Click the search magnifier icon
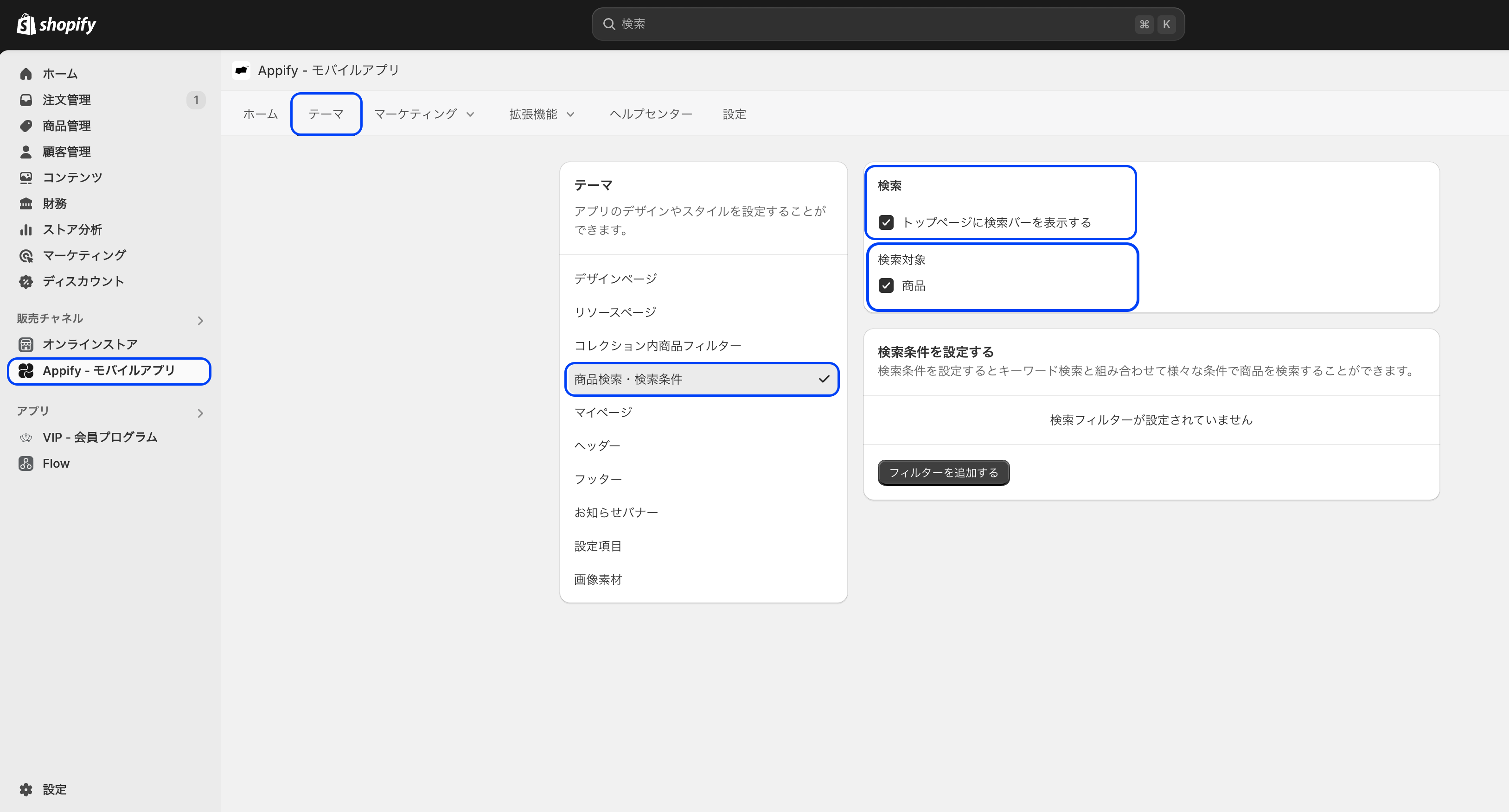Screen dimensions: 1509x812 609,24
